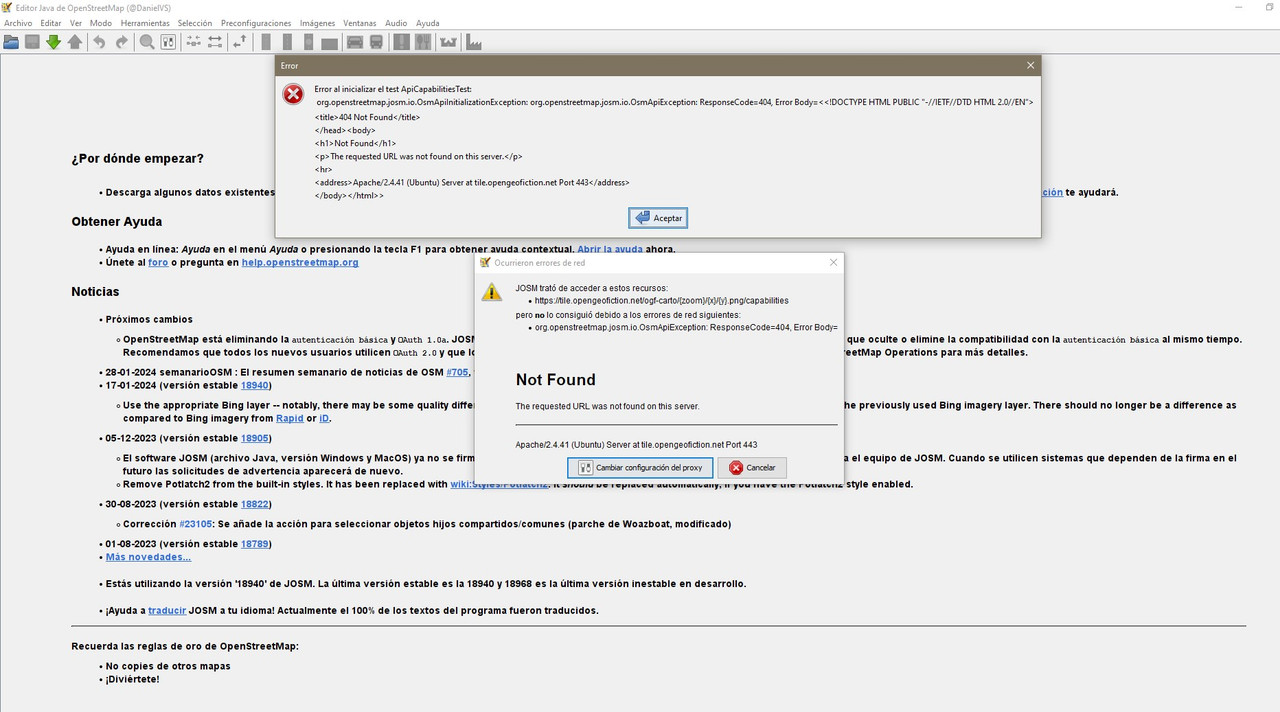Click '<title>404 Not Found</title>' error line
This screenshot has width=1280, height=712.
(367, 117)
